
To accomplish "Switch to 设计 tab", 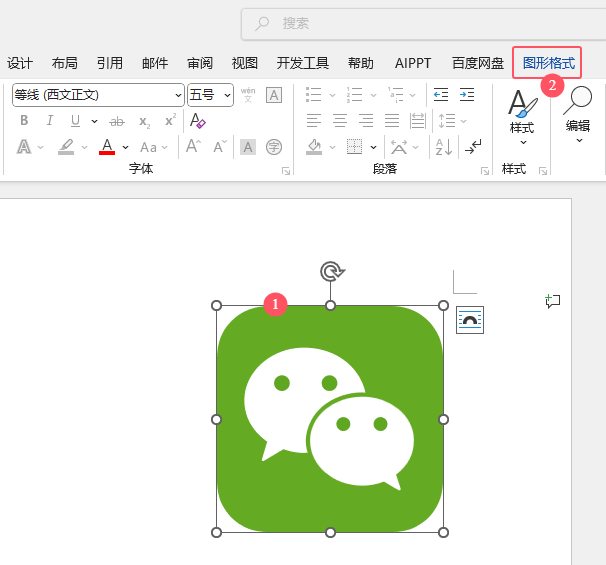I will coord(20,63).
